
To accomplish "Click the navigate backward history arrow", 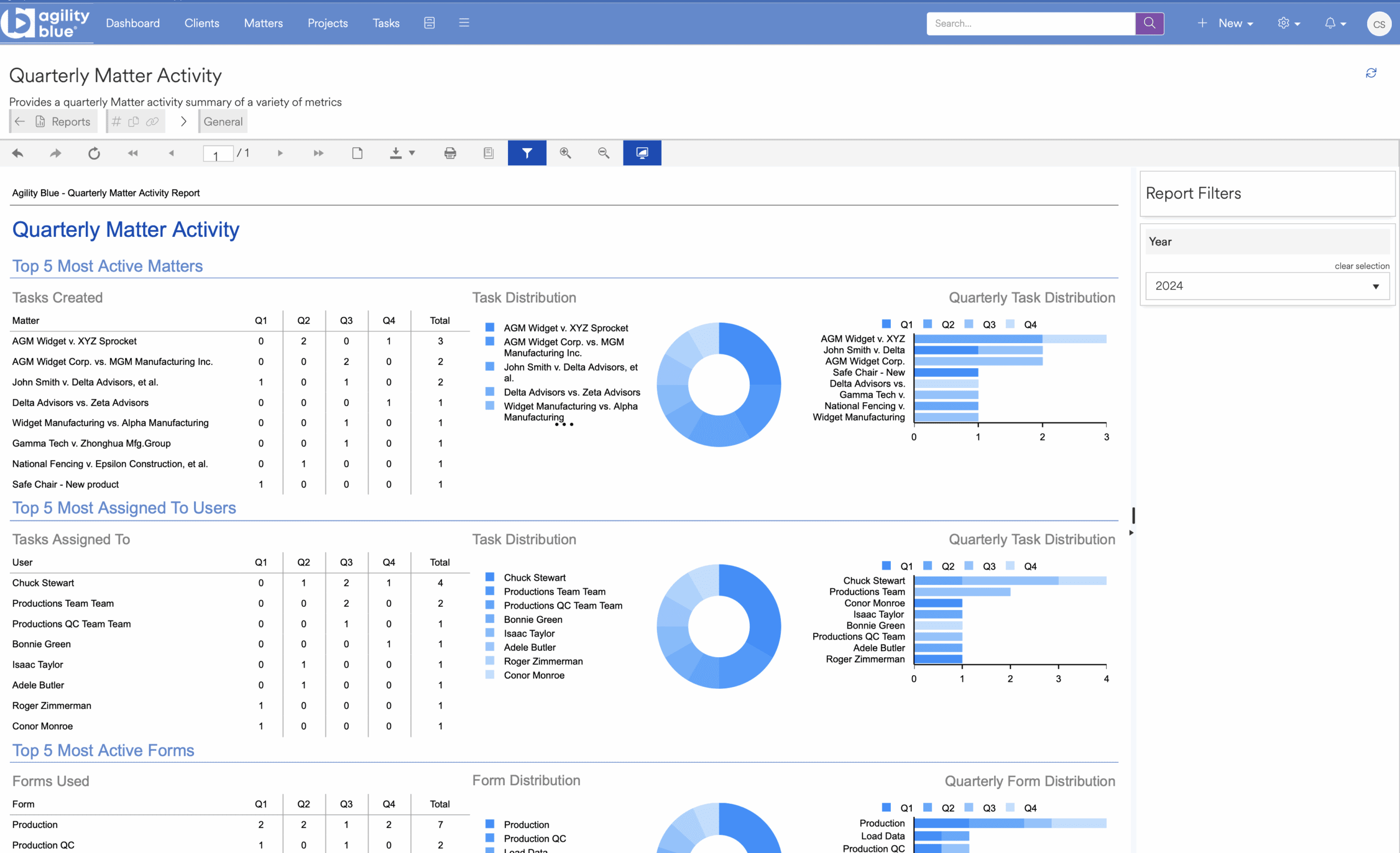I will pyautogui.click(x=17, y=153).
